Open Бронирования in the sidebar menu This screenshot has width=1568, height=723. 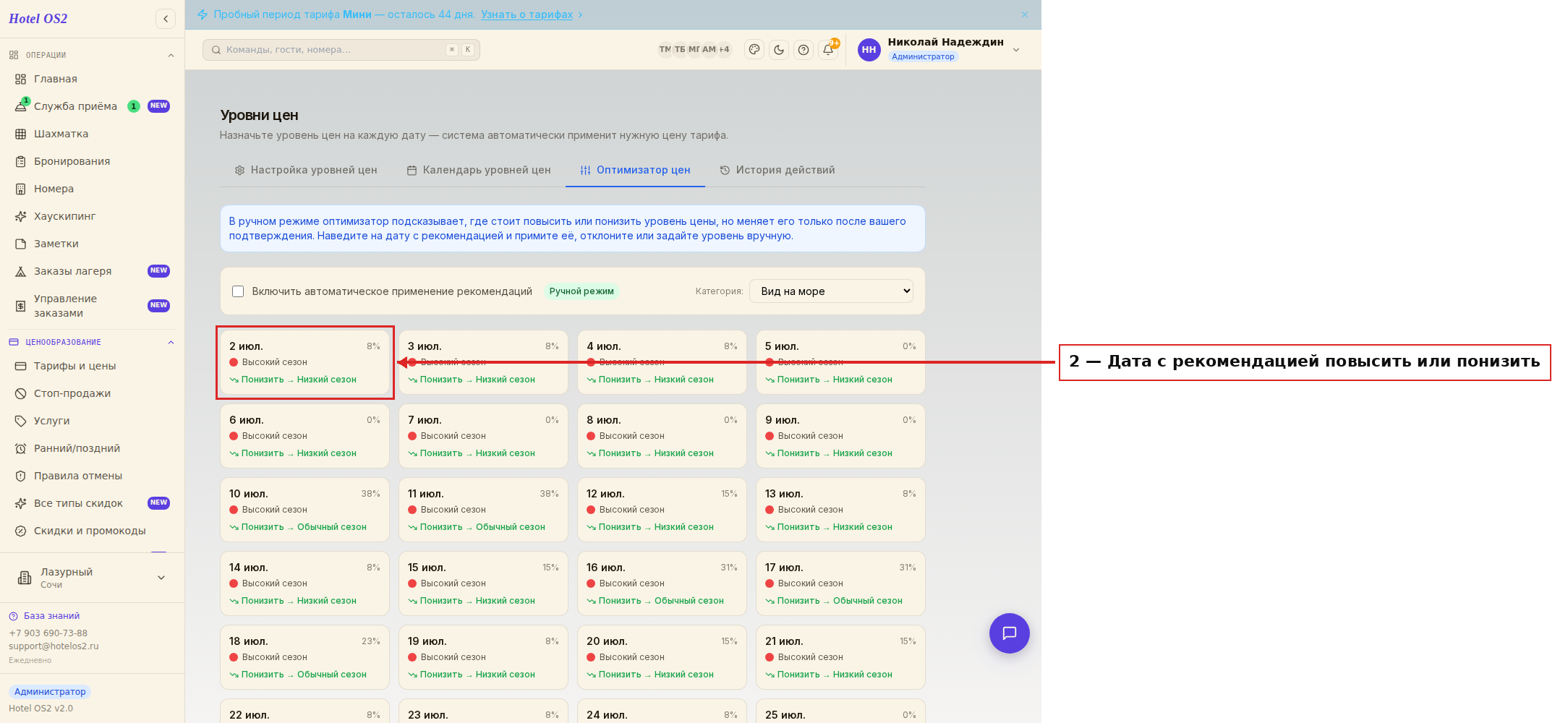[x=93, y=161]
